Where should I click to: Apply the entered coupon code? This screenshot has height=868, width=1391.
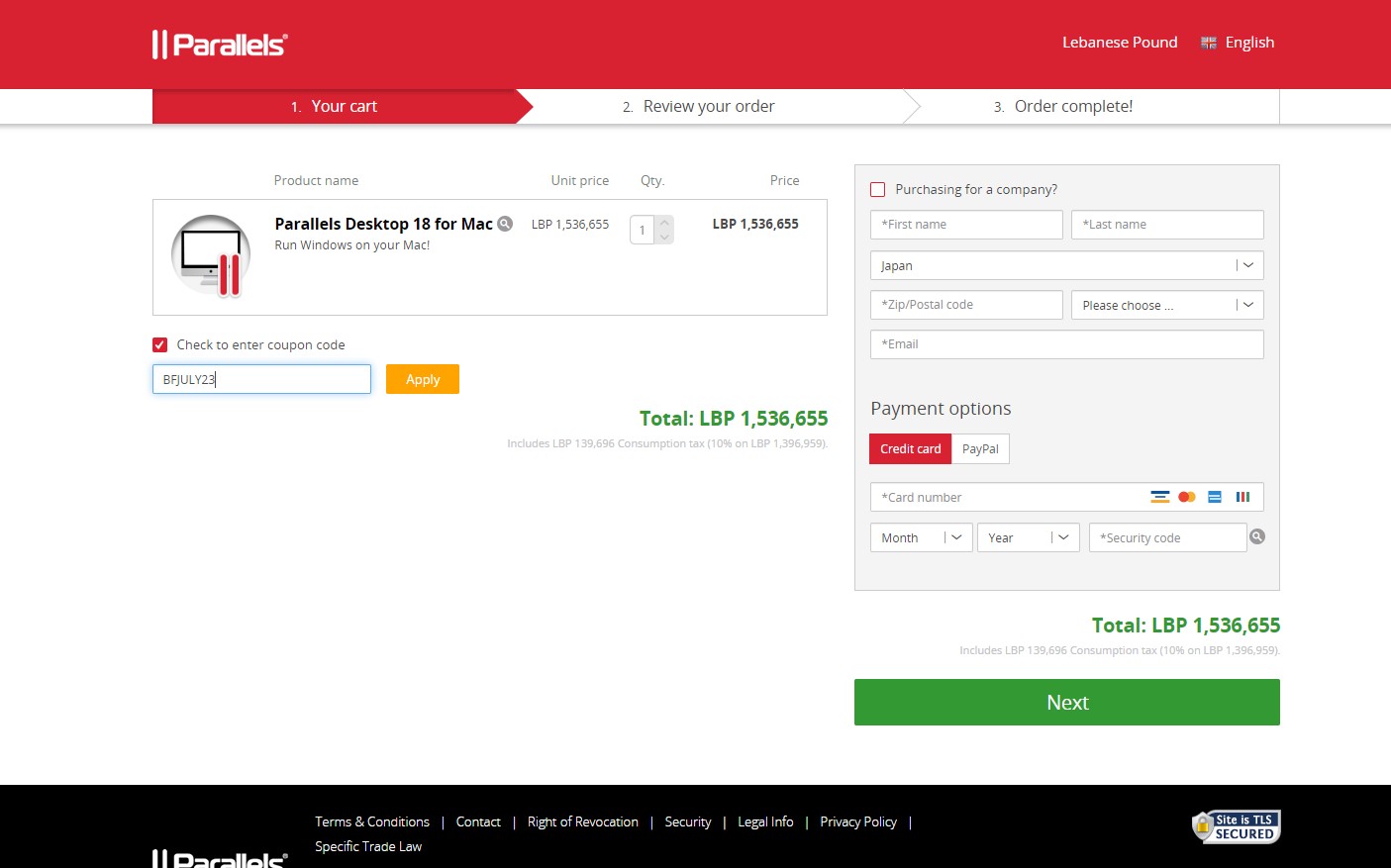423,379
